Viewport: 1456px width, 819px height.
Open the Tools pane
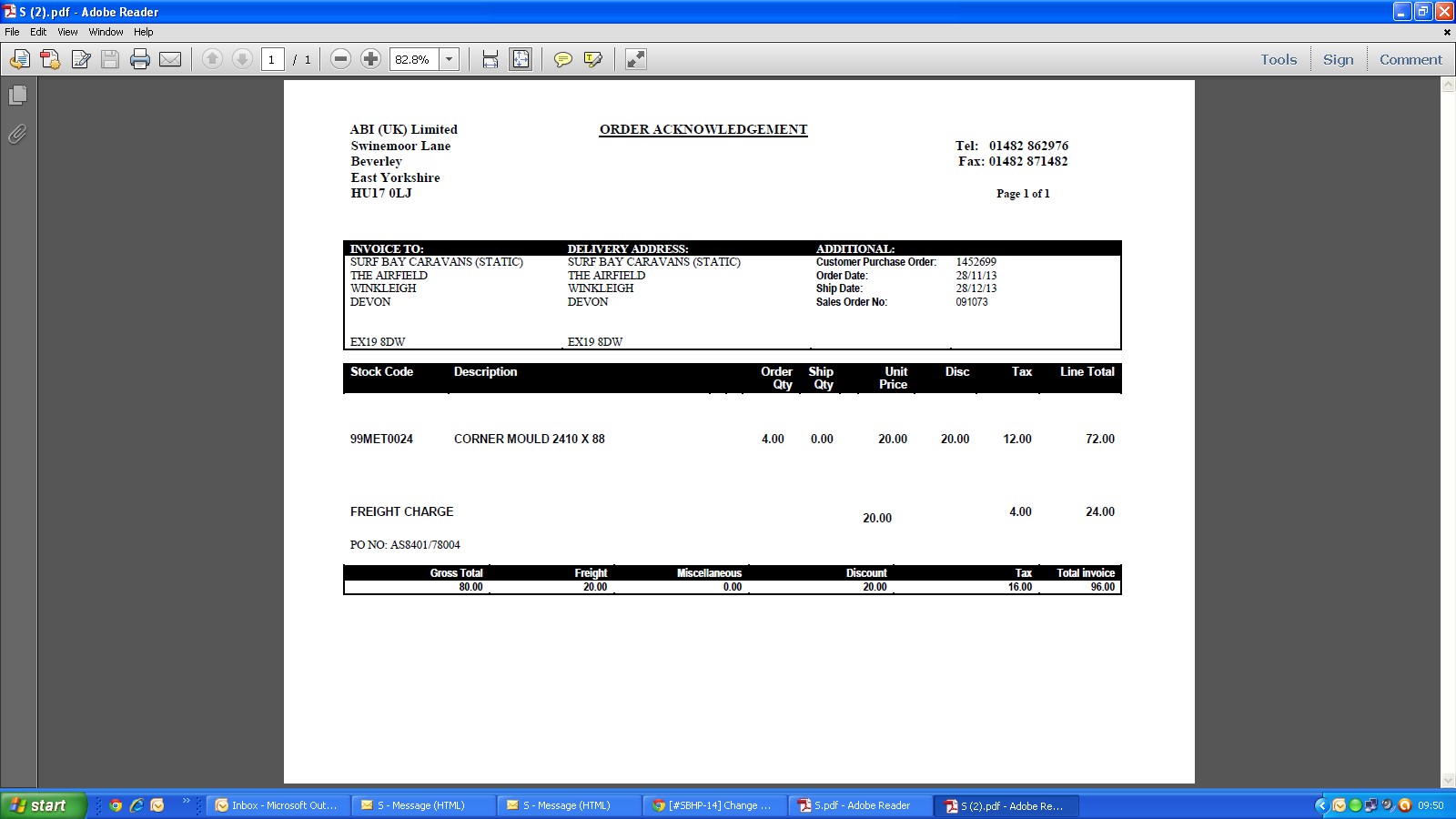tap(1278, 60)
